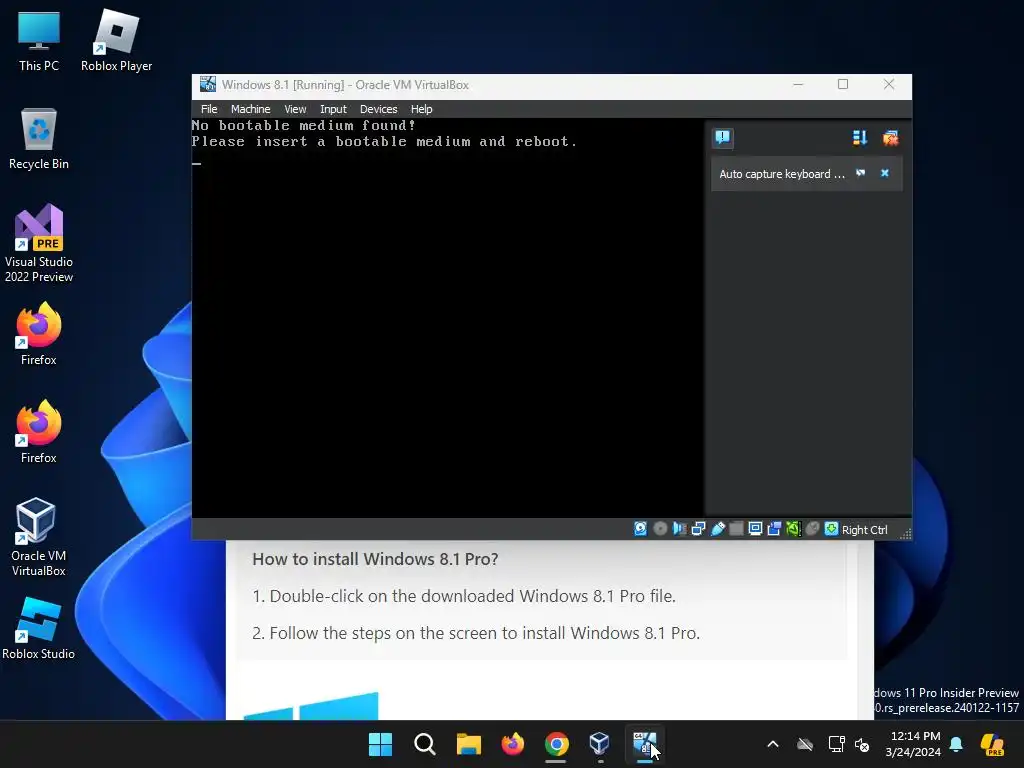Click the muted volume tray icon
Screen dimensions: 1024x768
point(862,744)
